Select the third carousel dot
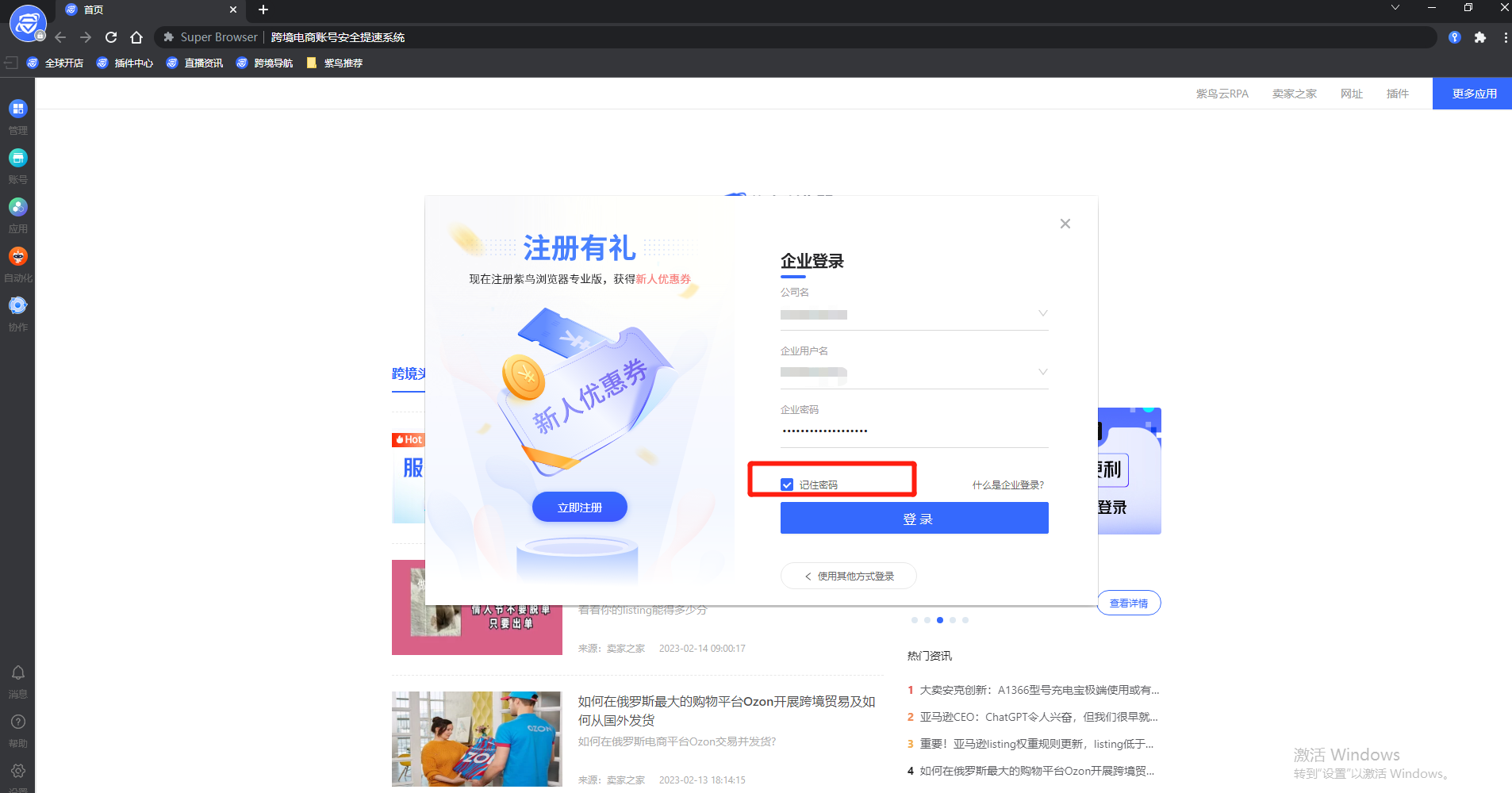Screen dimensions: 1512x793 (x=940, y=620)
